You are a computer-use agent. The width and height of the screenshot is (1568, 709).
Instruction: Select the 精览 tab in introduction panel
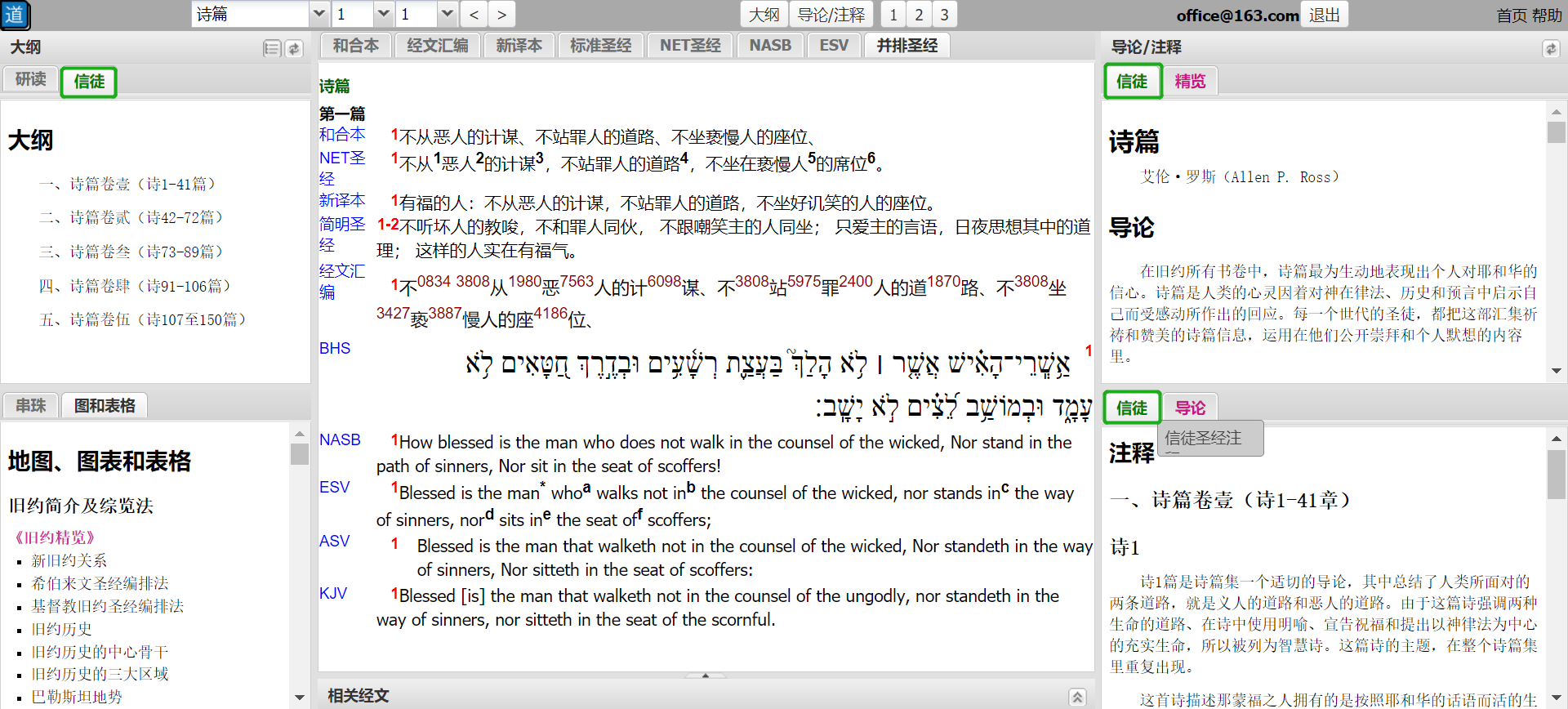(1190, 82)
